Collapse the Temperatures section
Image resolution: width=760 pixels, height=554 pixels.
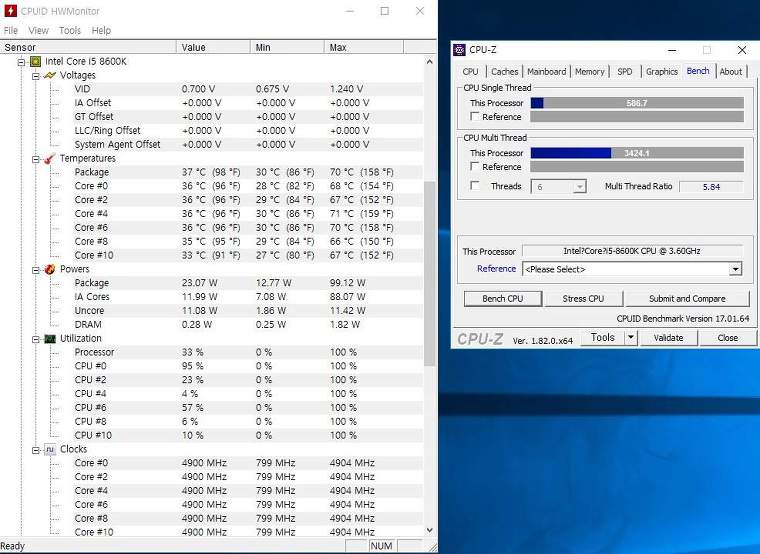(35, 159)
